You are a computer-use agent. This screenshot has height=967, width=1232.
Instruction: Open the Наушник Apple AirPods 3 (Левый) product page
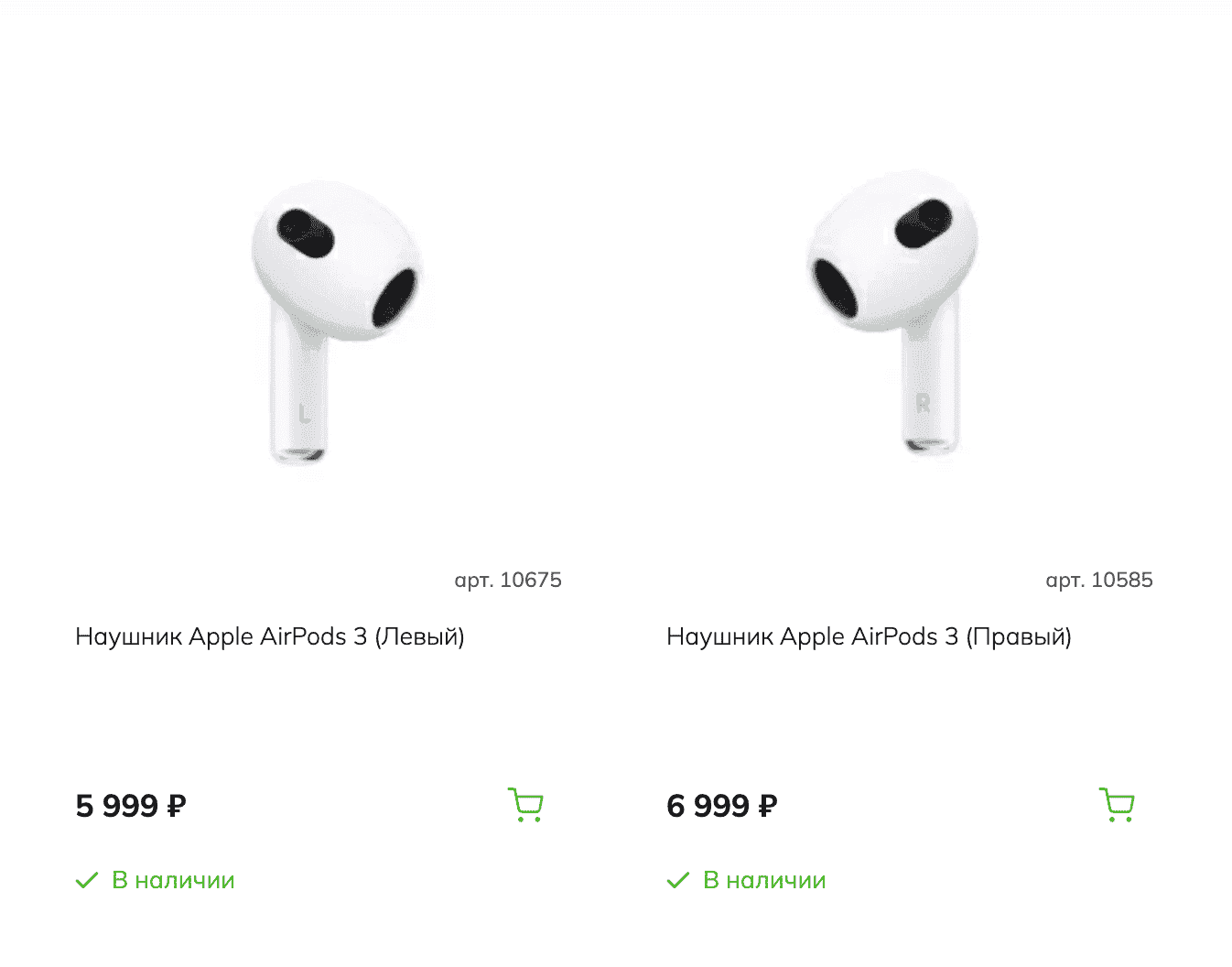click(x=270, y=636)
